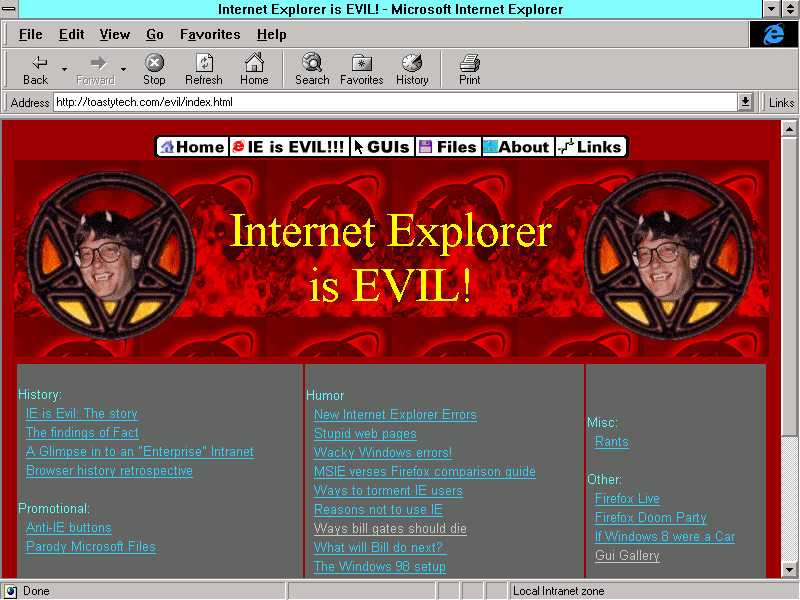The height and width of the screenshot is (600, 800).
Task: Open the "Rants" link under Misc
Action: [x=612, y=441]
